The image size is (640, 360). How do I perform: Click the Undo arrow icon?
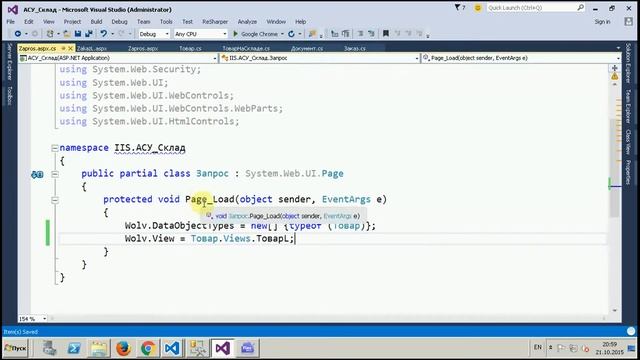coord(104,34)
